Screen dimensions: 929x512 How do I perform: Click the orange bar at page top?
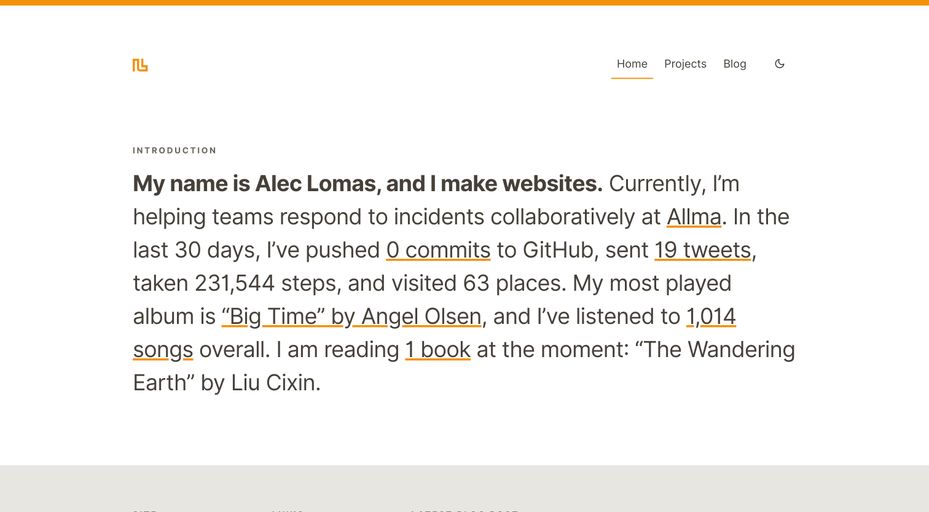coord(464,3)
